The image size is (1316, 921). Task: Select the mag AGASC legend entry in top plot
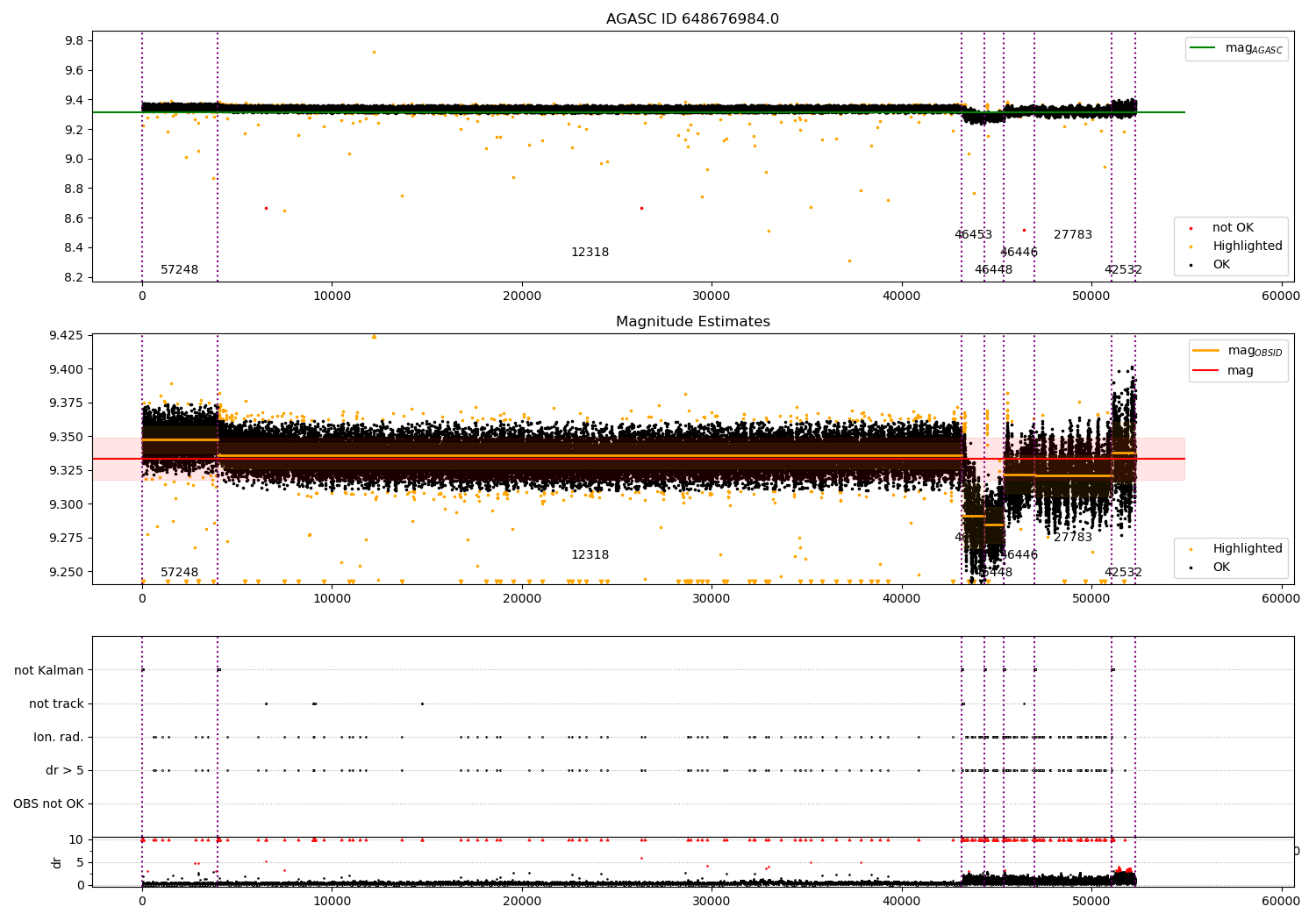1236,48
